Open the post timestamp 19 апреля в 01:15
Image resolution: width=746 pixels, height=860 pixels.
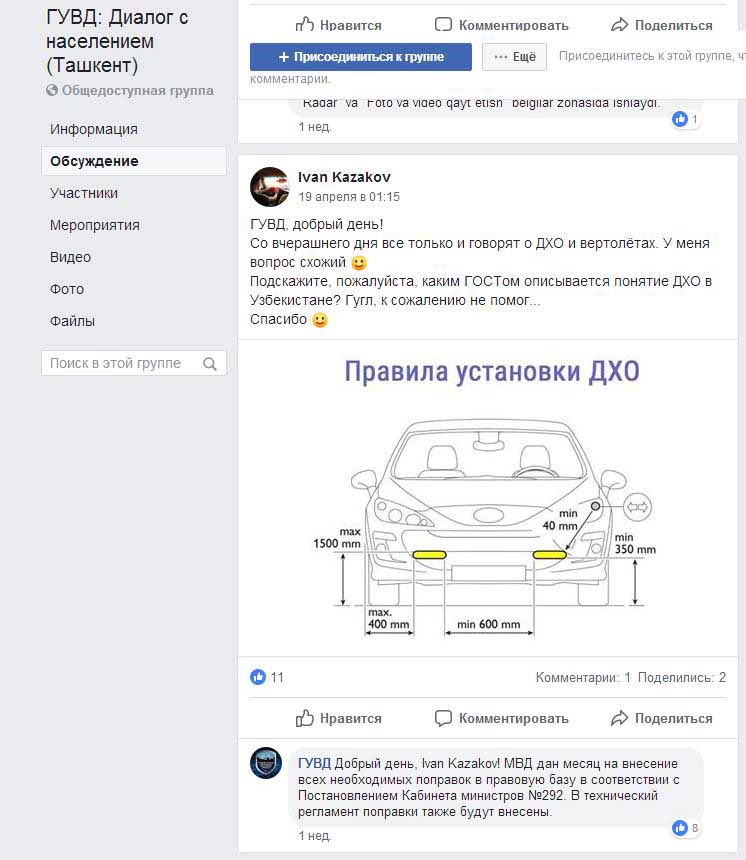tap(348, 197)
